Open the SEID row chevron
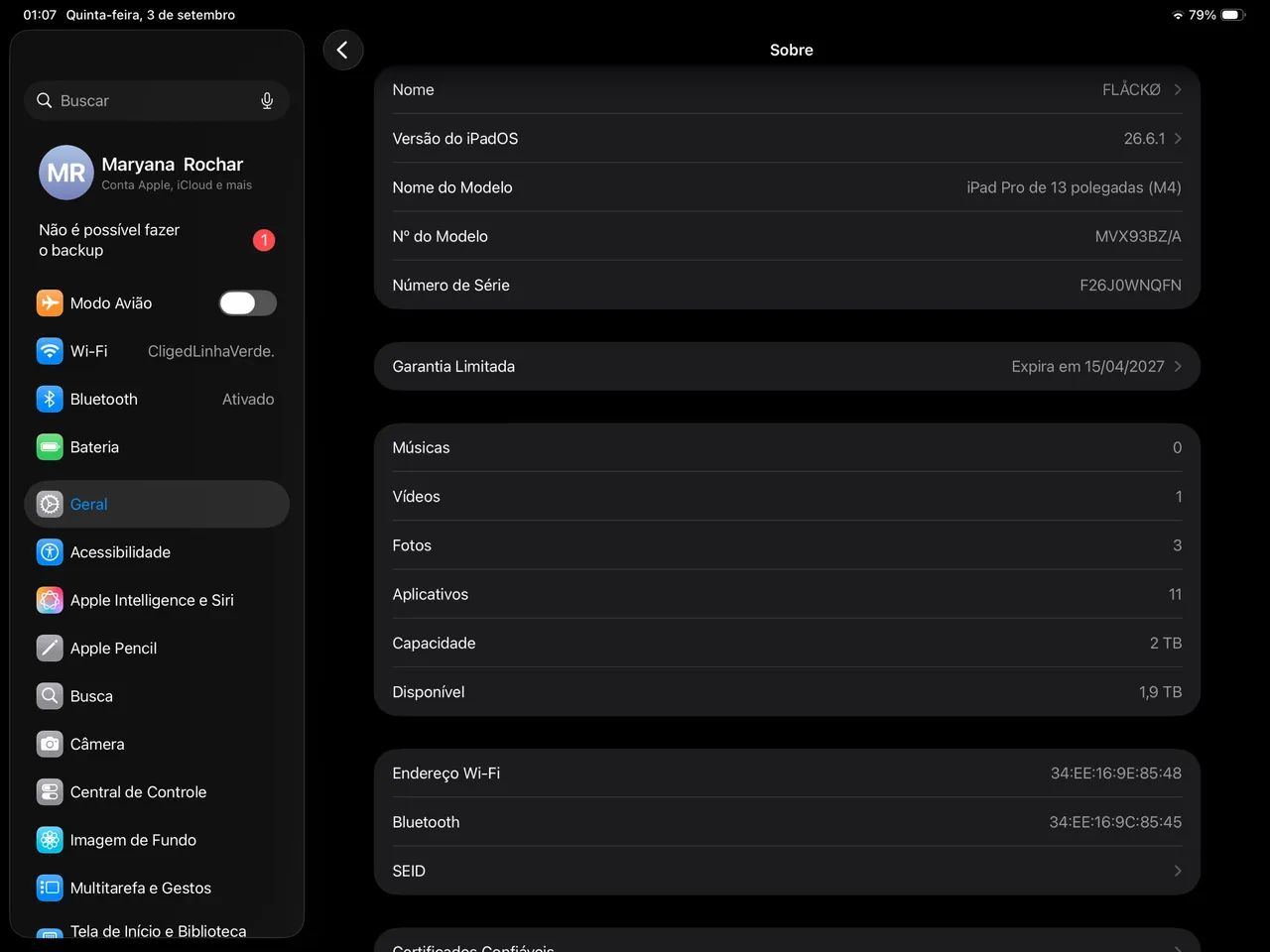Image resolution: width=1270 pixels, height=952 pixels. (1178, 871)
